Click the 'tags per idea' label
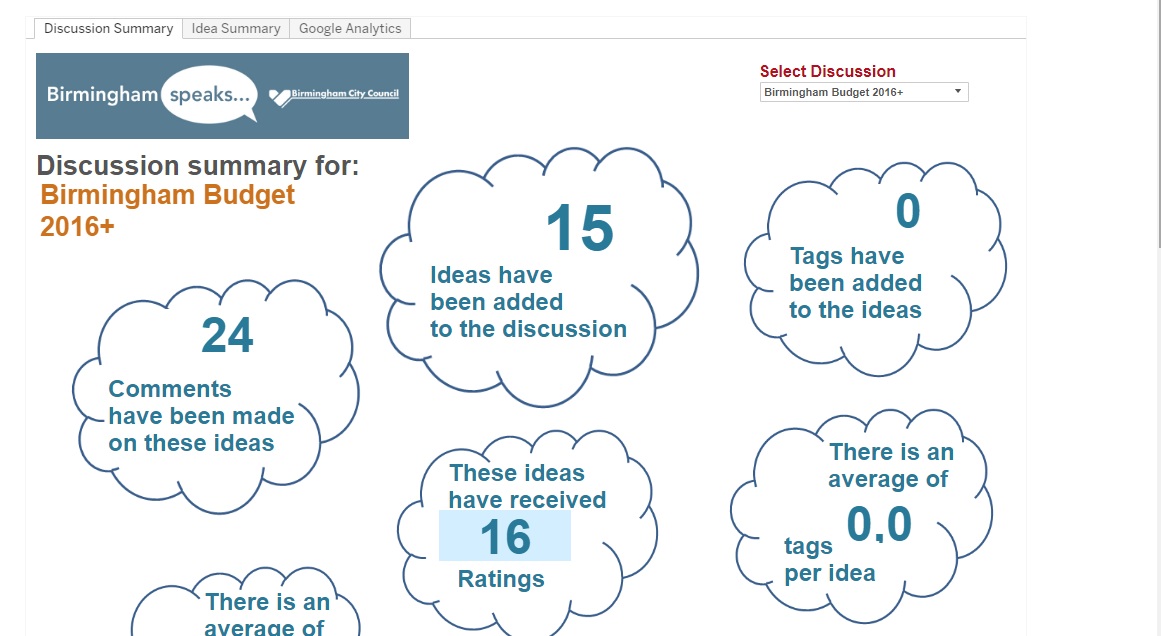 830,560
